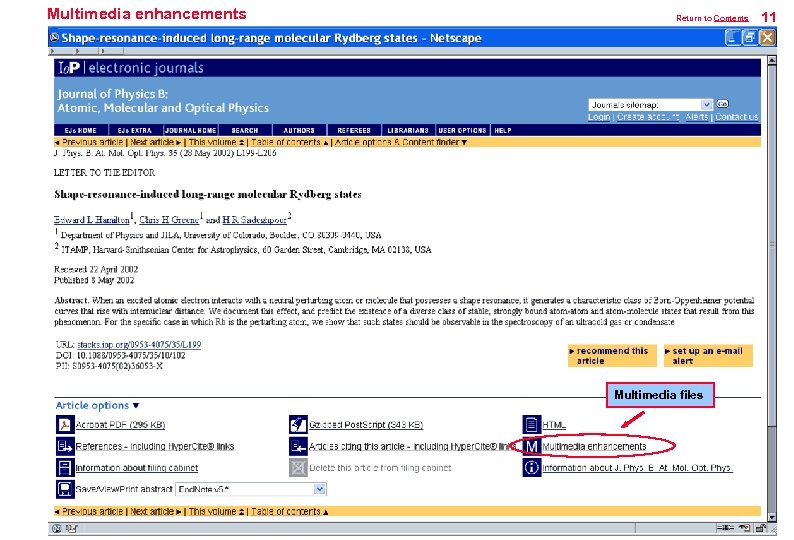794x540 pixels.
Task: Click the security lock status bar icon
Action: click(x=761, y=528)
